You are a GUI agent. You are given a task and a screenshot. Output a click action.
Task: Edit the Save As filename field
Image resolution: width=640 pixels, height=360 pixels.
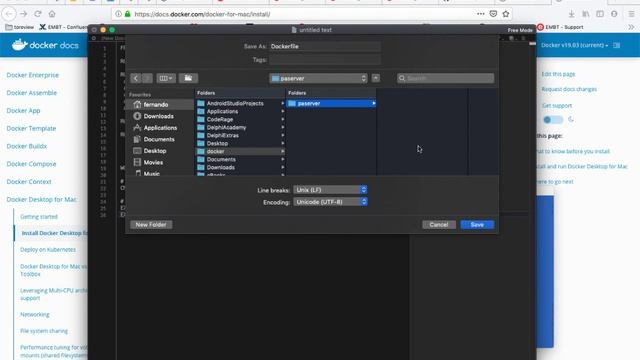(325, 47)
